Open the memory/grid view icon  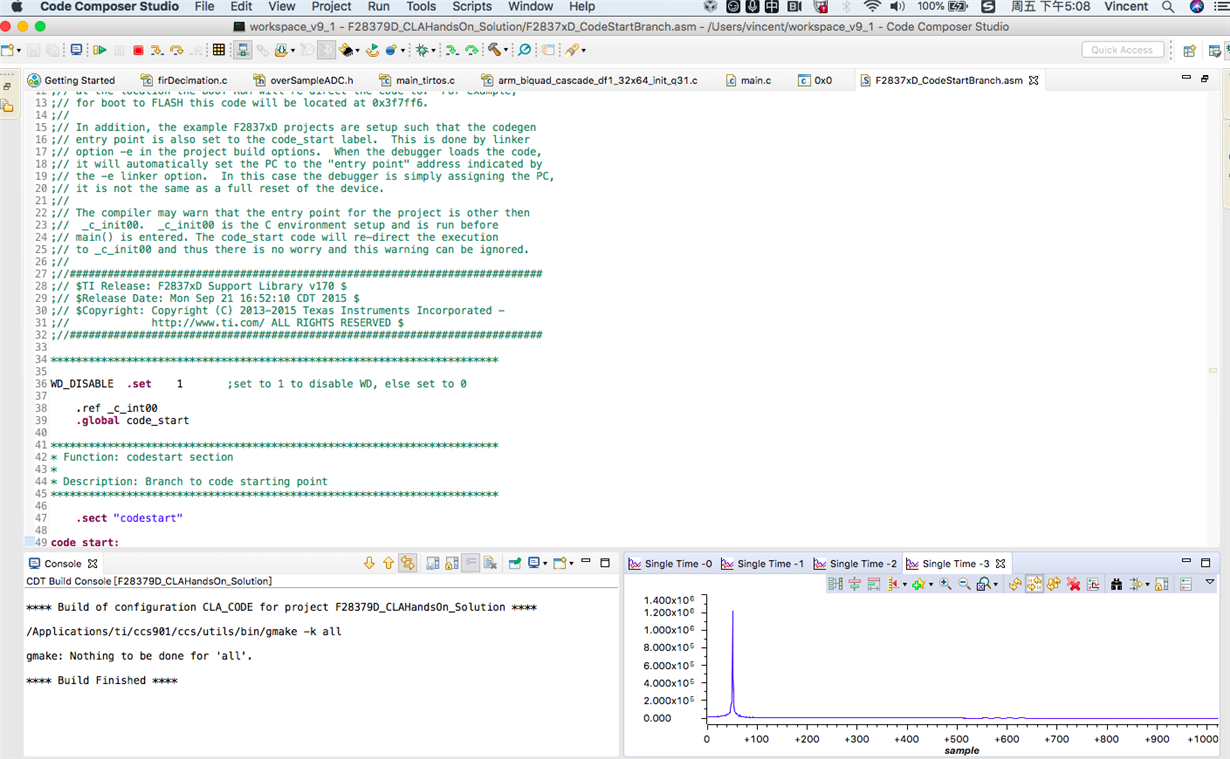pyautogui.click(x=219, y=50)
